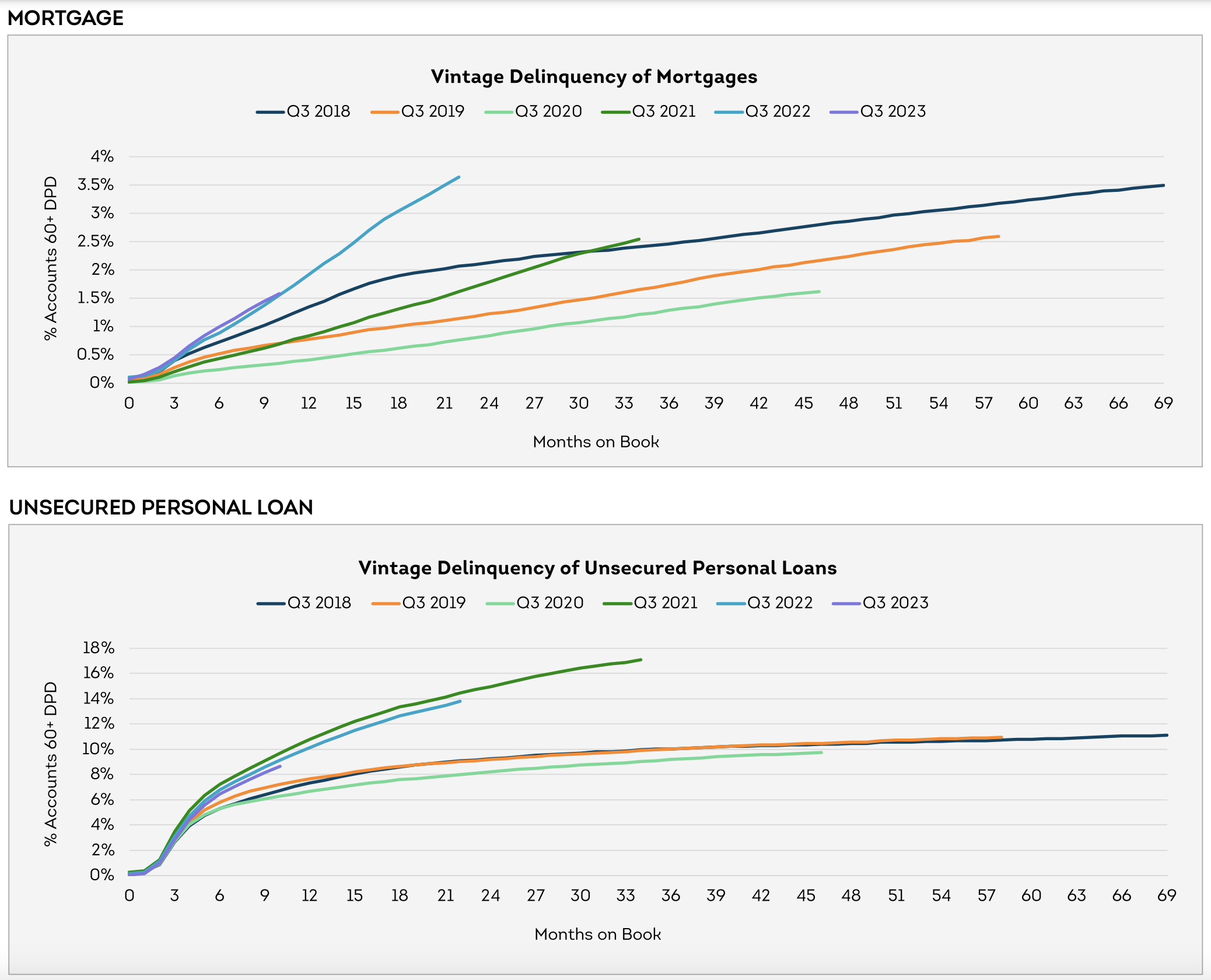Click end of Q3 2021 personal loans line

pyautogui.click(x=640, y=660)
